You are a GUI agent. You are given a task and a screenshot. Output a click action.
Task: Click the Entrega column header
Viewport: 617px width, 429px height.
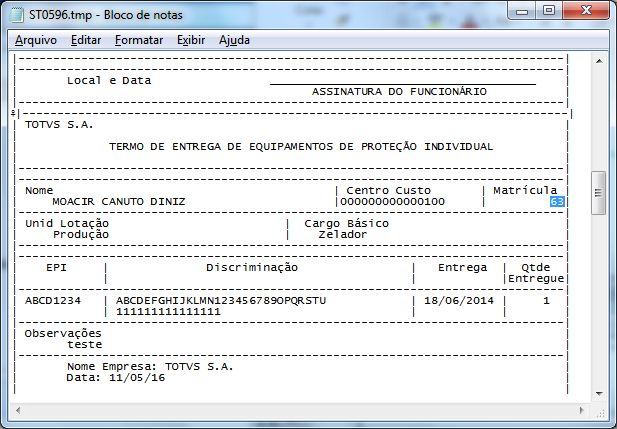[x=462, y=268]
